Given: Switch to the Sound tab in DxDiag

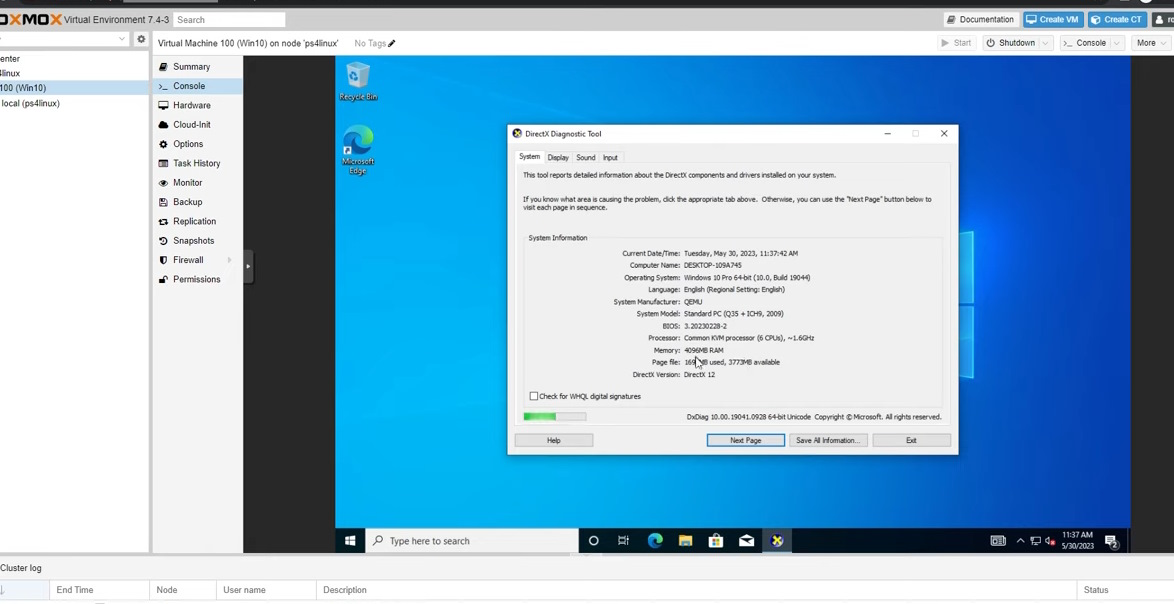Looking at the screenshot, I should [x=586, y=157].
